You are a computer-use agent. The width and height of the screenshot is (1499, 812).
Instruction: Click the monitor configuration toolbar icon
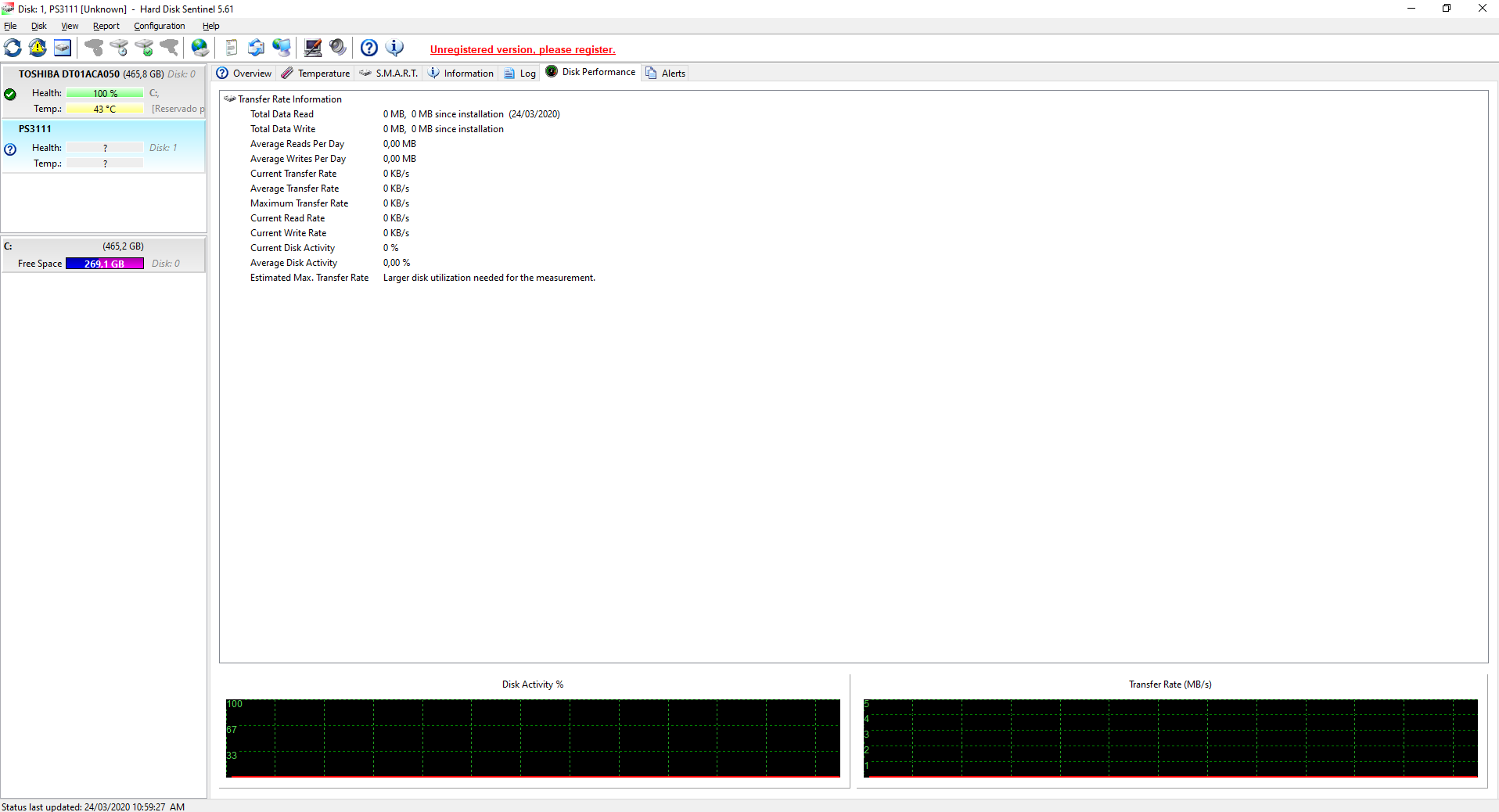pyautogui.click(x=313, y=48)
